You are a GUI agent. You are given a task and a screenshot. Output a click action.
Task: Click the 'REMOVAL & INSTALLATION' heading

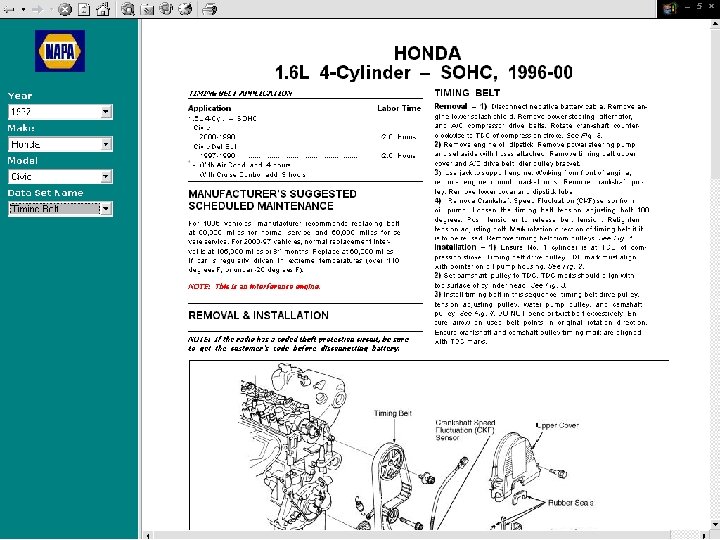point(259,315)
